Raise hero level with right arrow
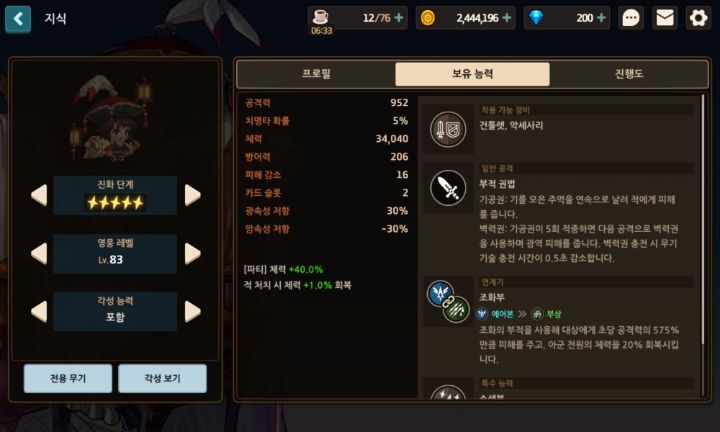Image resolution: width=720 pixels, height=432 pixels. coord(192,253)
